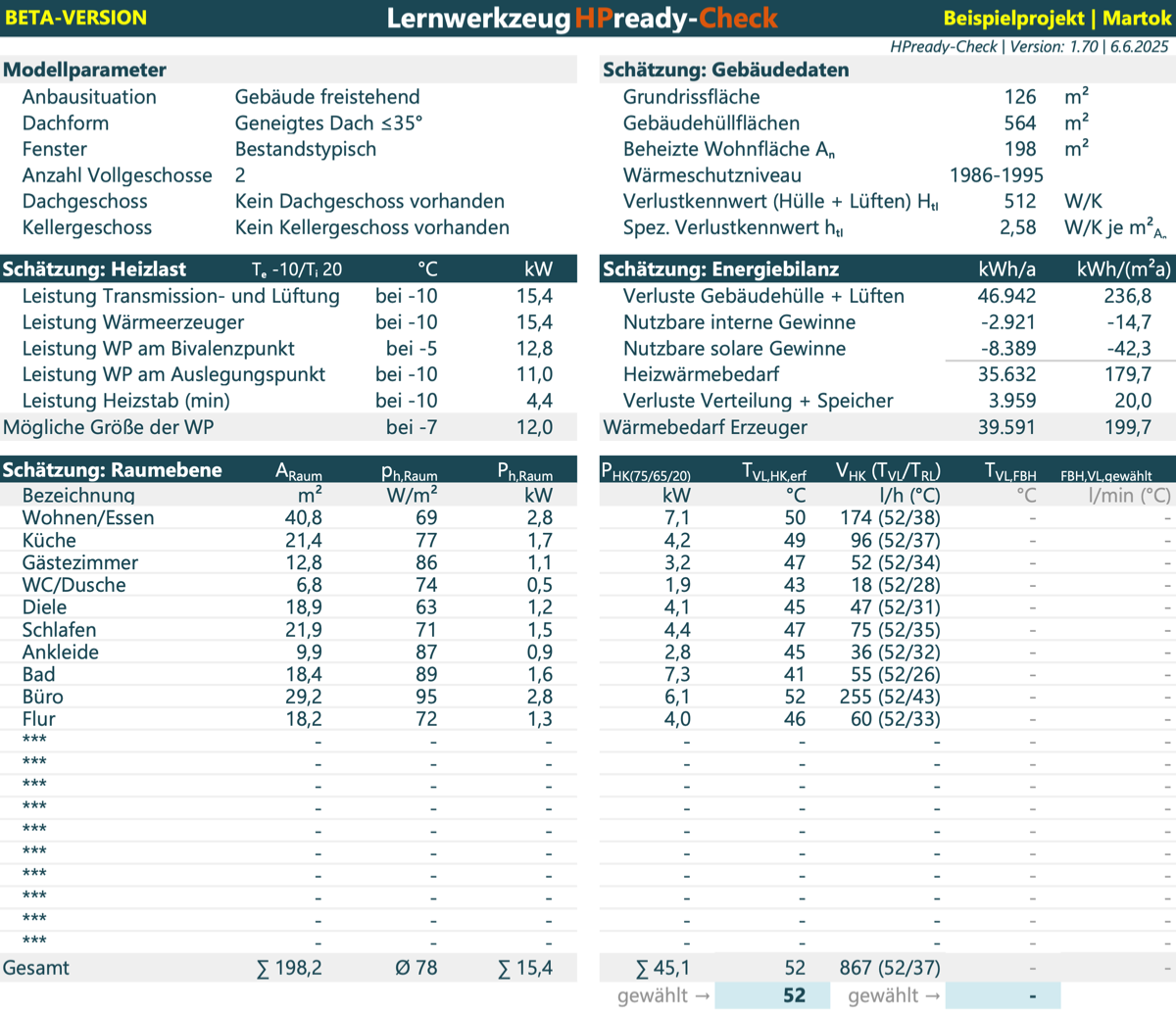Viewport: 1176px width, 1015px height.
Task: Click the Gebäudehüllflächen value 564
Action: point(1020,123)
